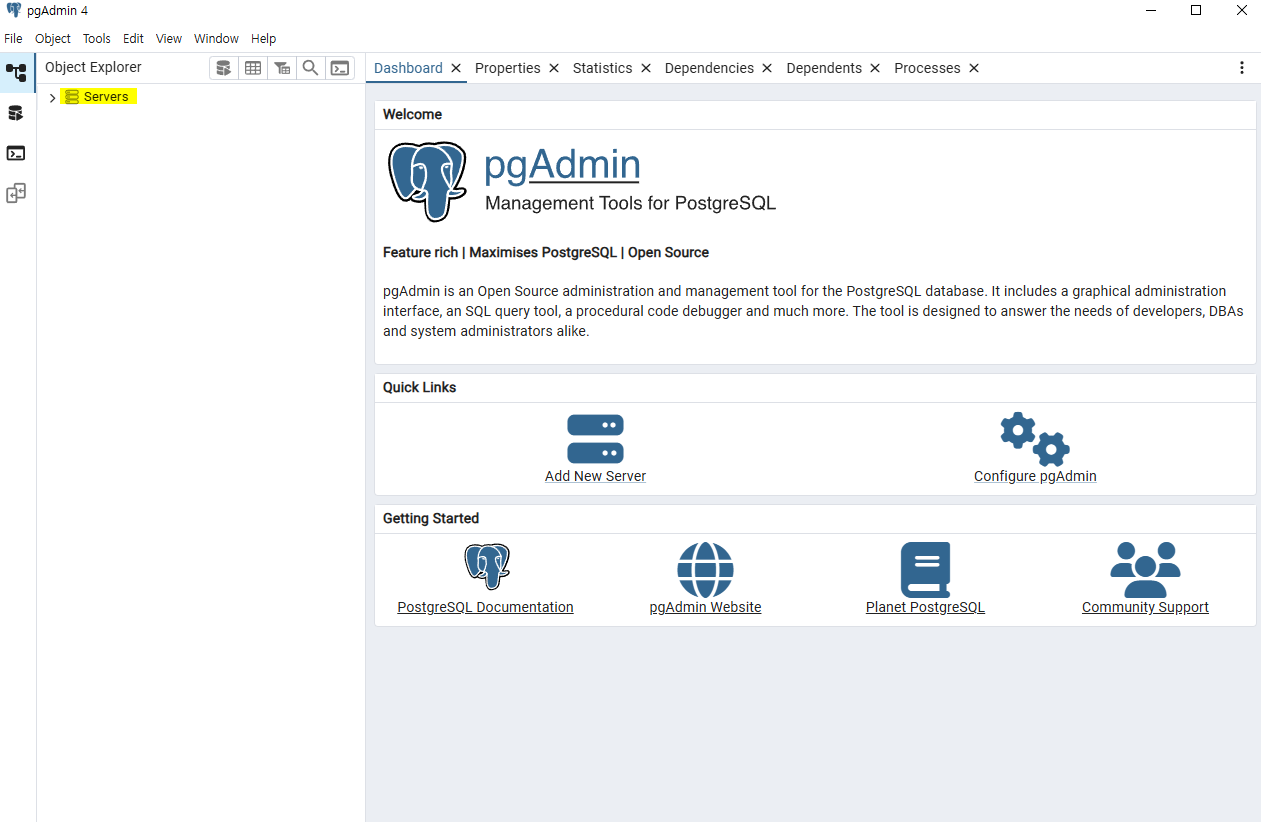Click the pgAdmin Website globe icon
The height and width of the screenshot is (822, 1261).
pyautogui.click(x=705, y=570)
